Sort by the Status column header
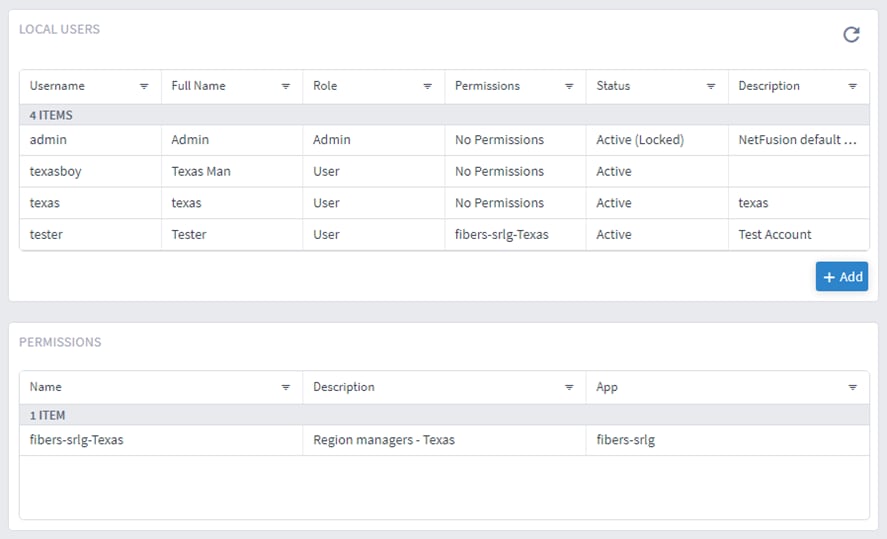887x539 pixels. click(x=613, y=86)
